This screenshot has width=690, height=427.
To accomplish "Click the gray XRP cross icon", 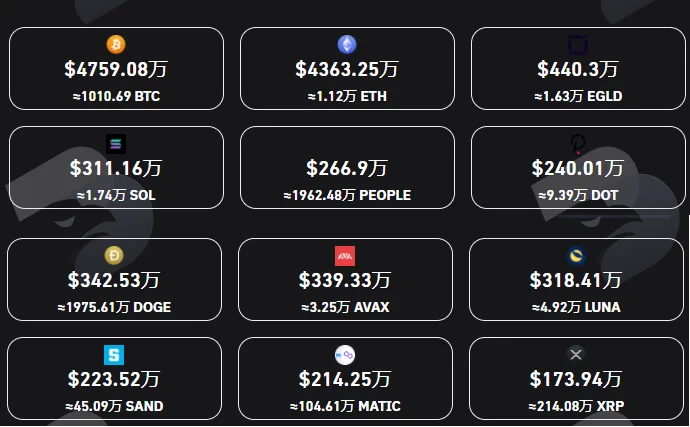I will [576, 354].
